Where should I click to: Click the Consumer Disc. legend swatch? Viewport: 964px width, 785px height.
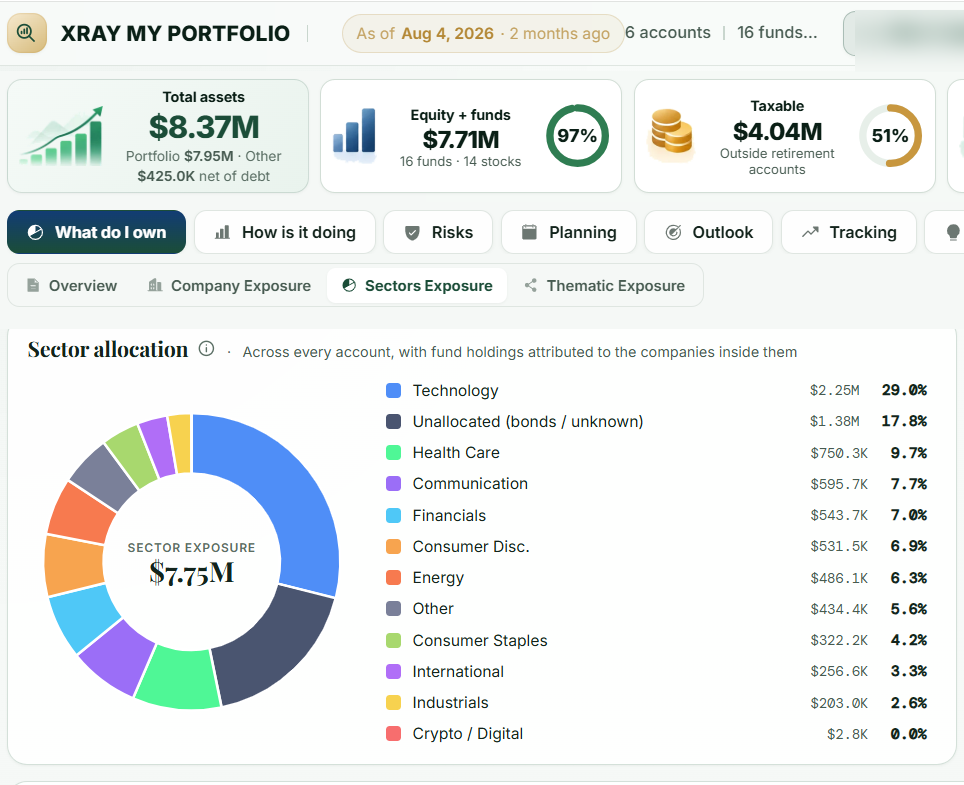pyautogui.click(x=393, y=546)
